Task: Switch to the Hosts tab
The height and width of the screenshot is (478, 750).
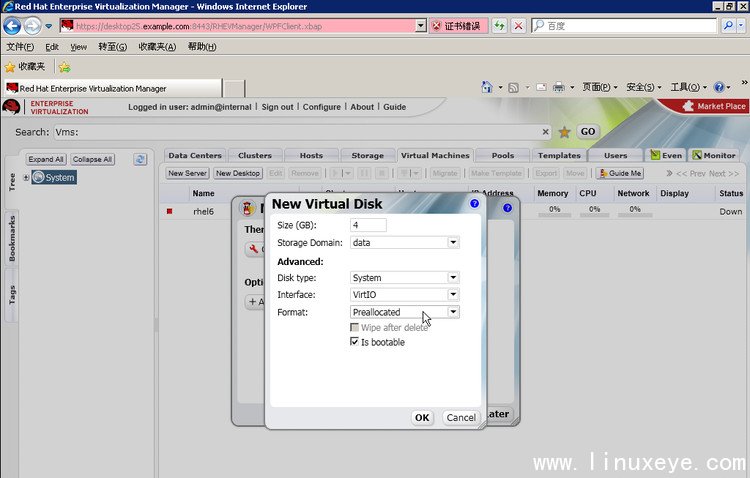Action: pyautogui.click(x=311, y=156)
